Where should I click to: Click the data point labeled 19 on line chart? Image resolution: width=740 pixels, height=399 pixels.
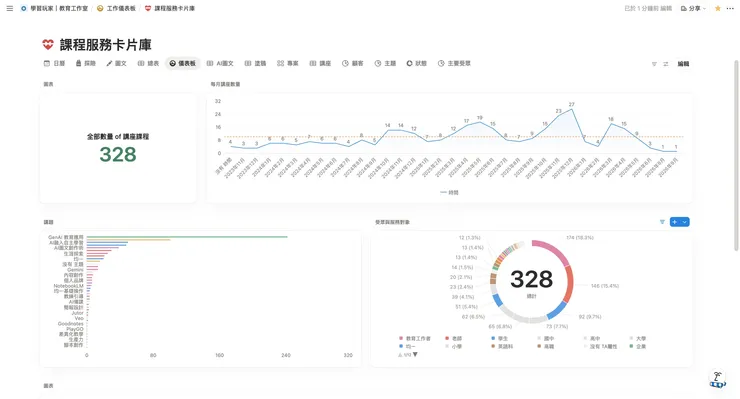coord(479,122)
